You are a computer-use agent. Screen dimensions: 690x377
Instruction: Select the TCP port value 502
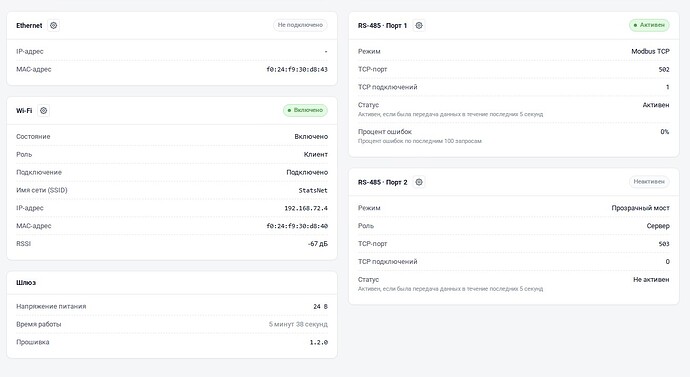pos(664,69)
